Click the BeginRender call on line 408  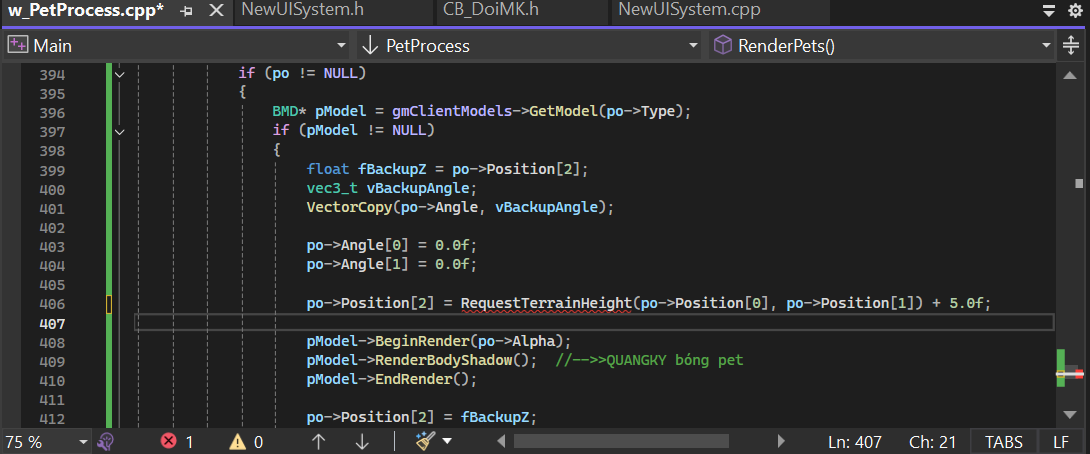423,342
